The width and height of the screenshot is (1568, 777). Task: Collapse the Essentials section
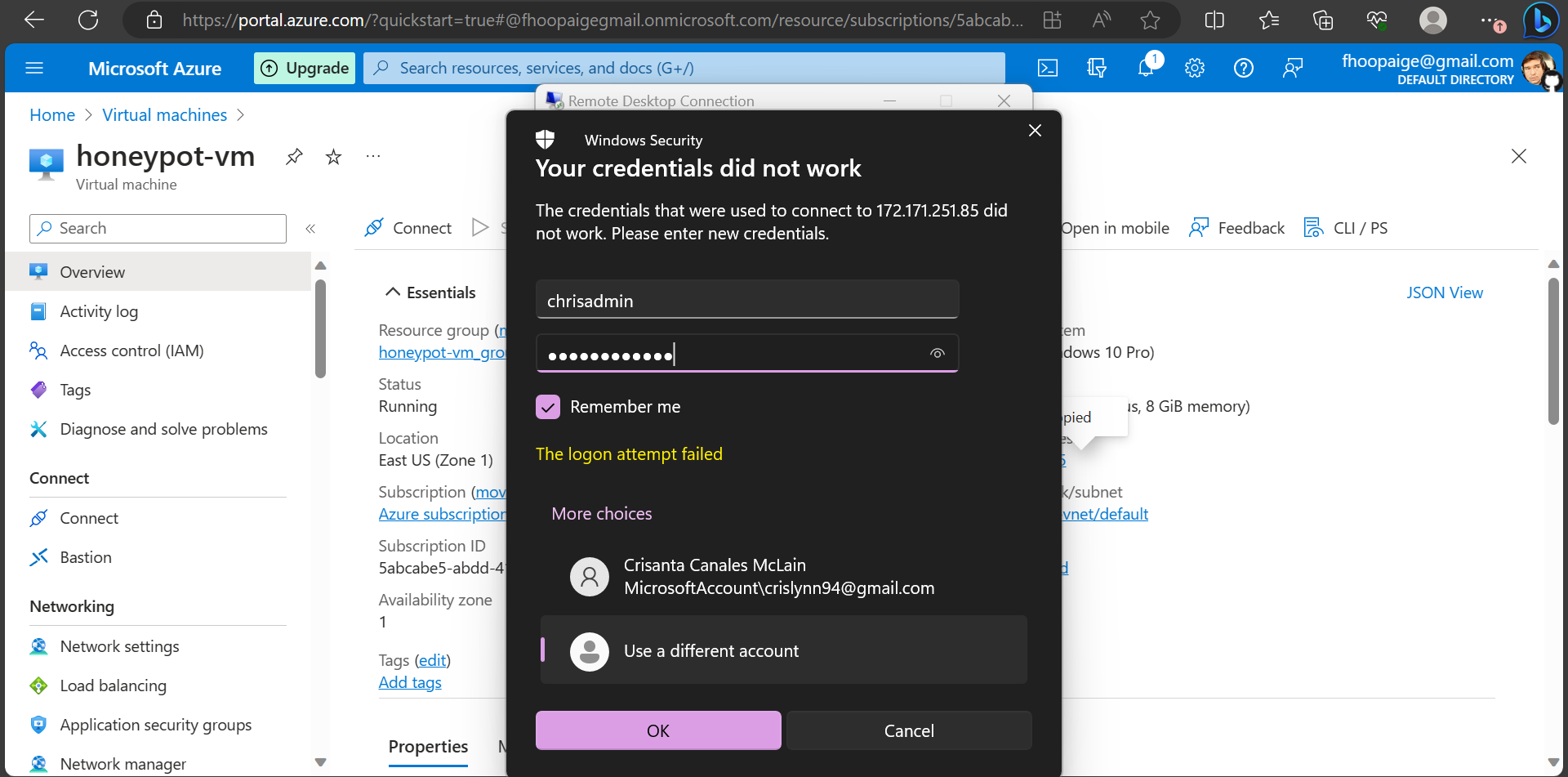coord(393,291)
